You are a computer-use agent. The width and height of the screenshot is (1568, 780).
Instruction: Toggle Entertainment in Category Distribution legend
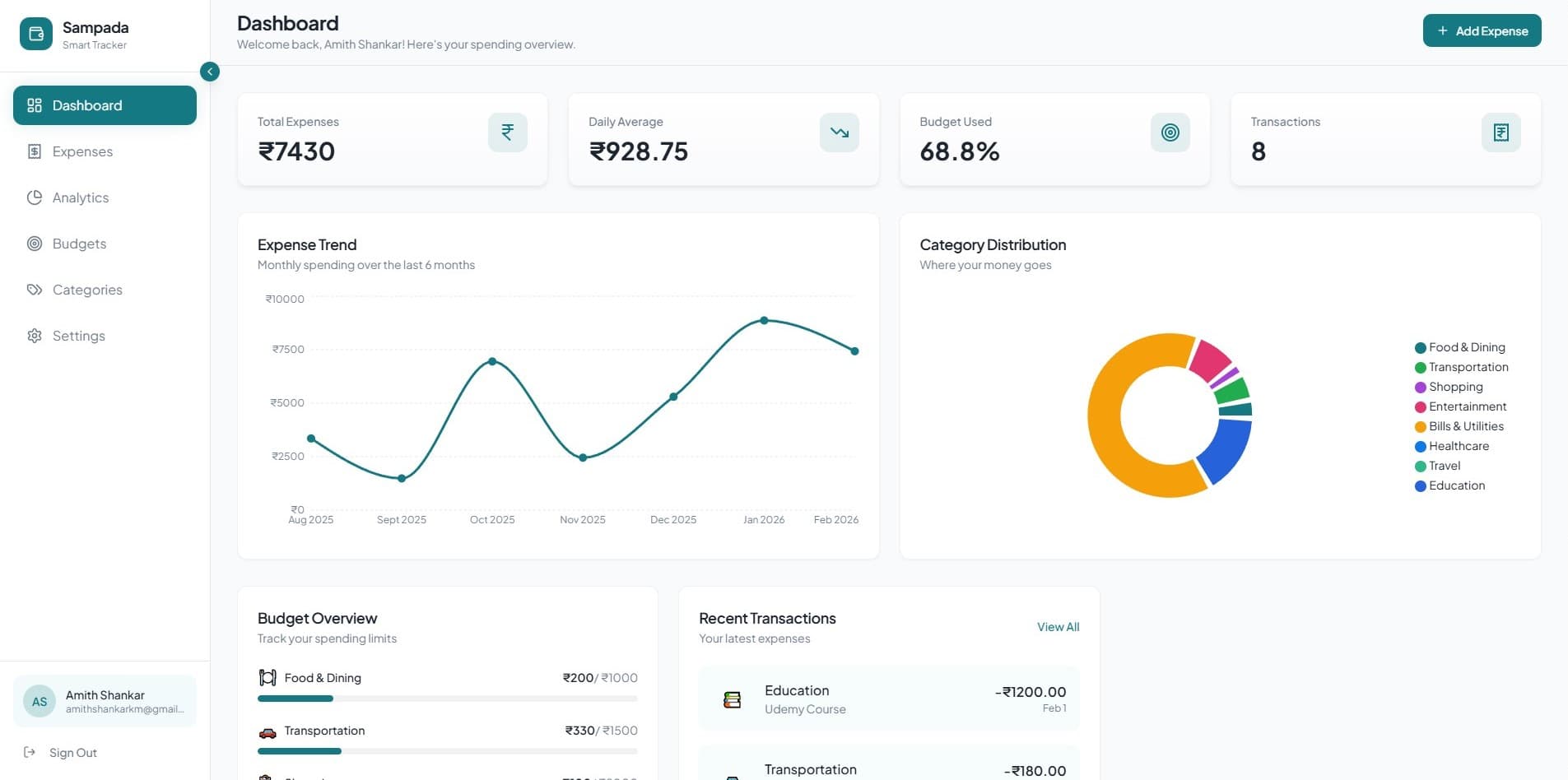(1462, 406)
